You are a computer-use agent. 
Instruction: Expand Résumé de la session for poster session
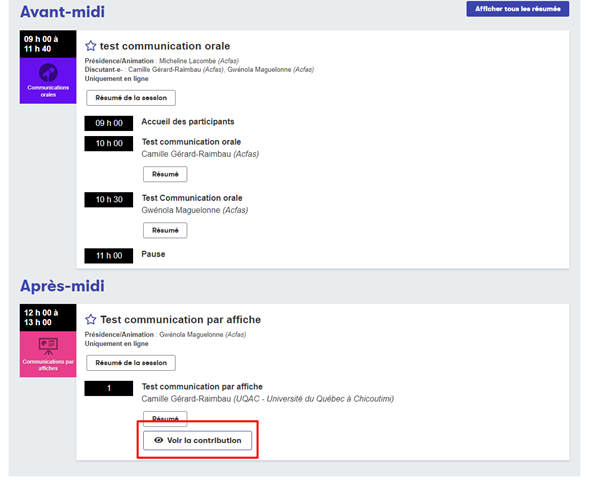[131, 363]
